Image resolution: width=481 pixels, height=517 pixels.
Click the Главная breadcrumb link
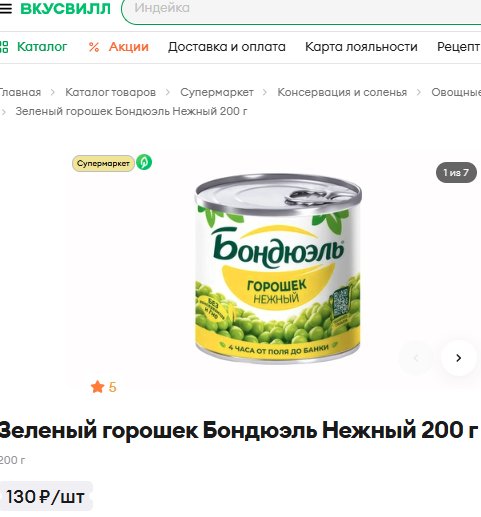(20, 92)
